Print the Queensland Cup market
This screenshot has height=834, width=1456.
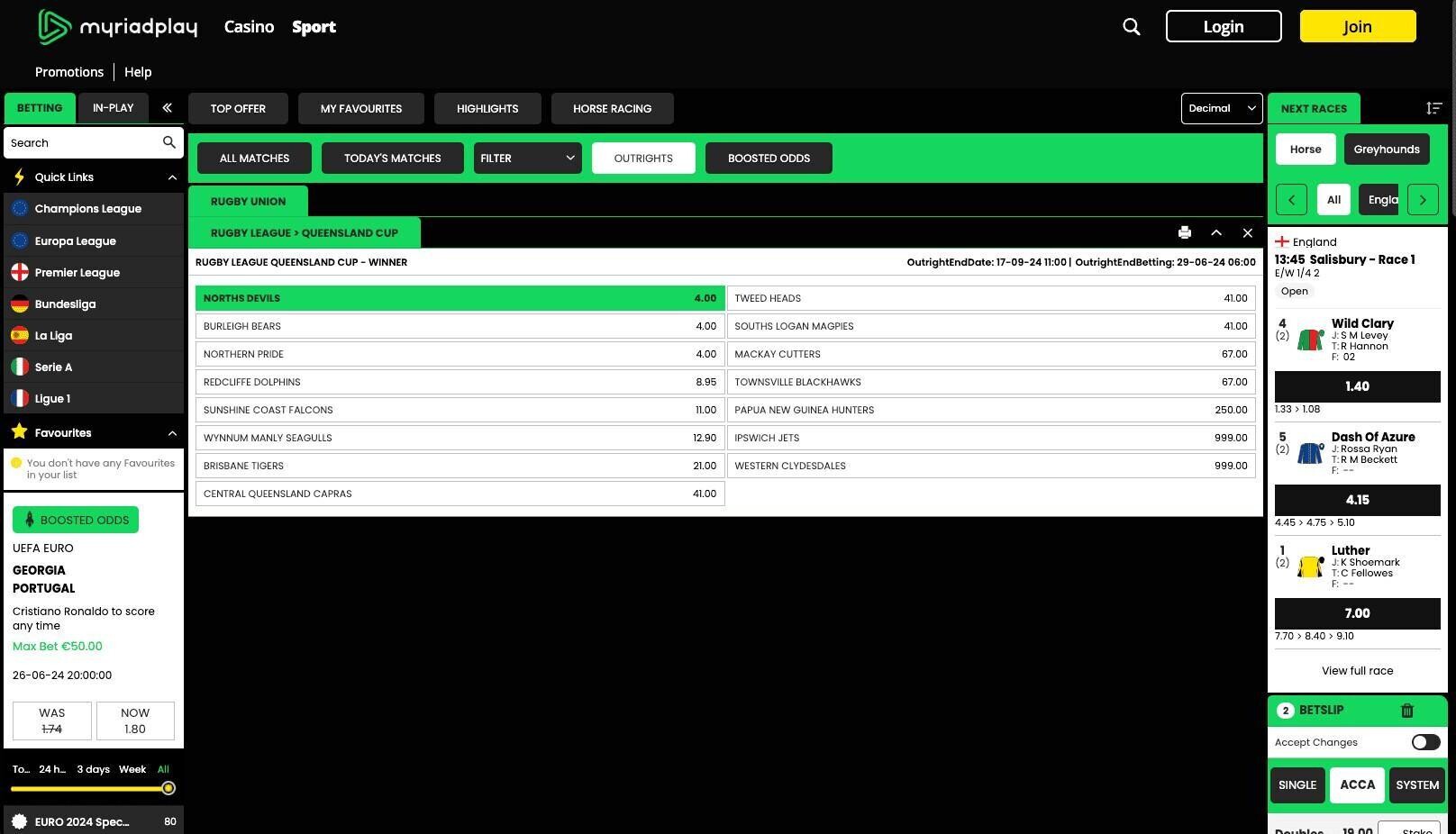(x=1185, y=232)
